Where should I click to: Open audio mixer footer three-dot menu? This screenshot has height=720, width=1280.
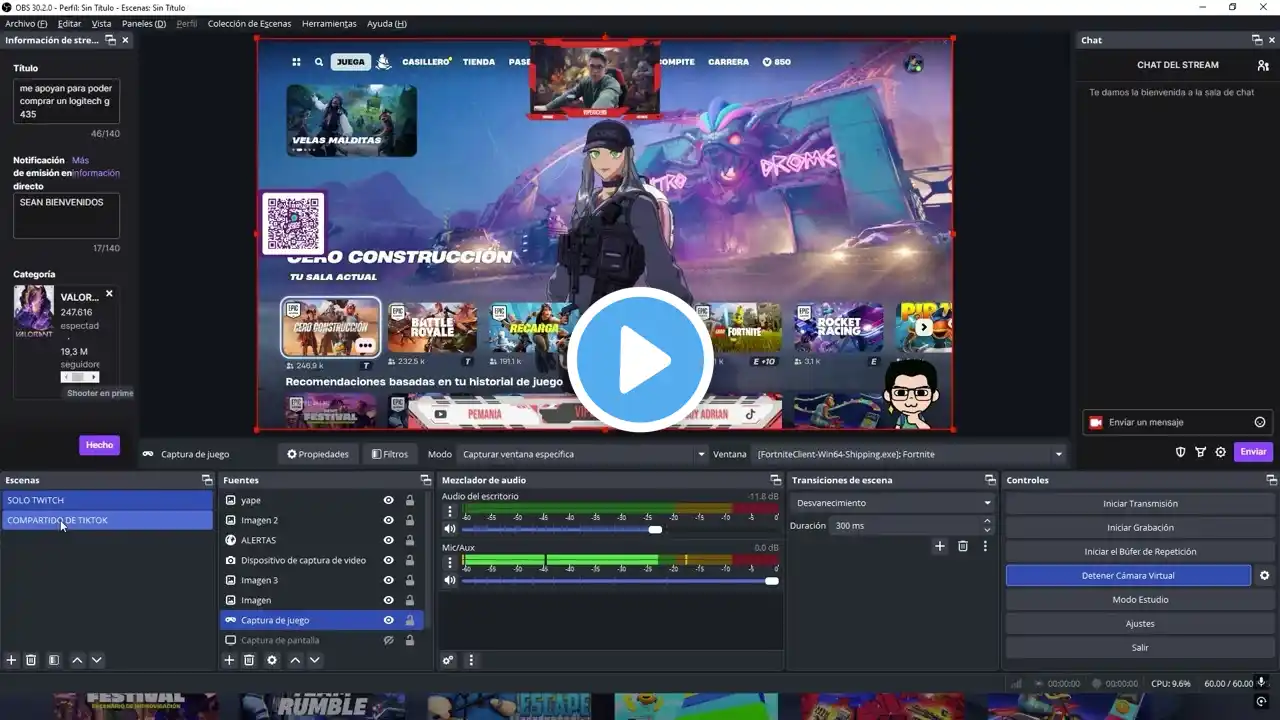(x=471, y=660)
